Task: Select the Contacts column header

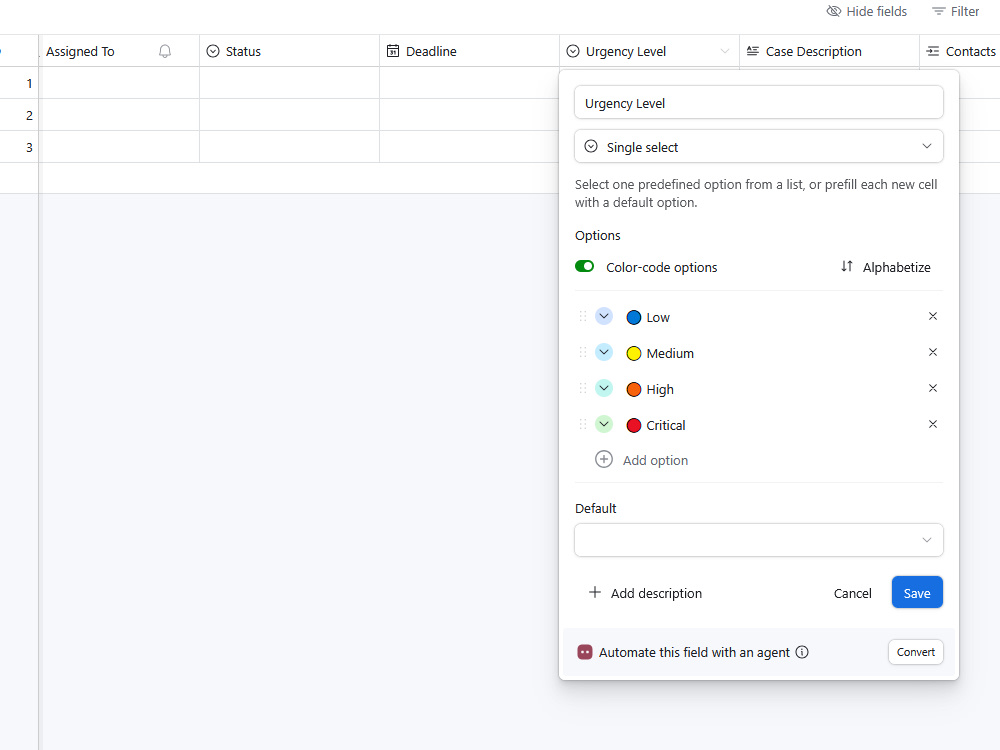Action: [x=960, y=51]
